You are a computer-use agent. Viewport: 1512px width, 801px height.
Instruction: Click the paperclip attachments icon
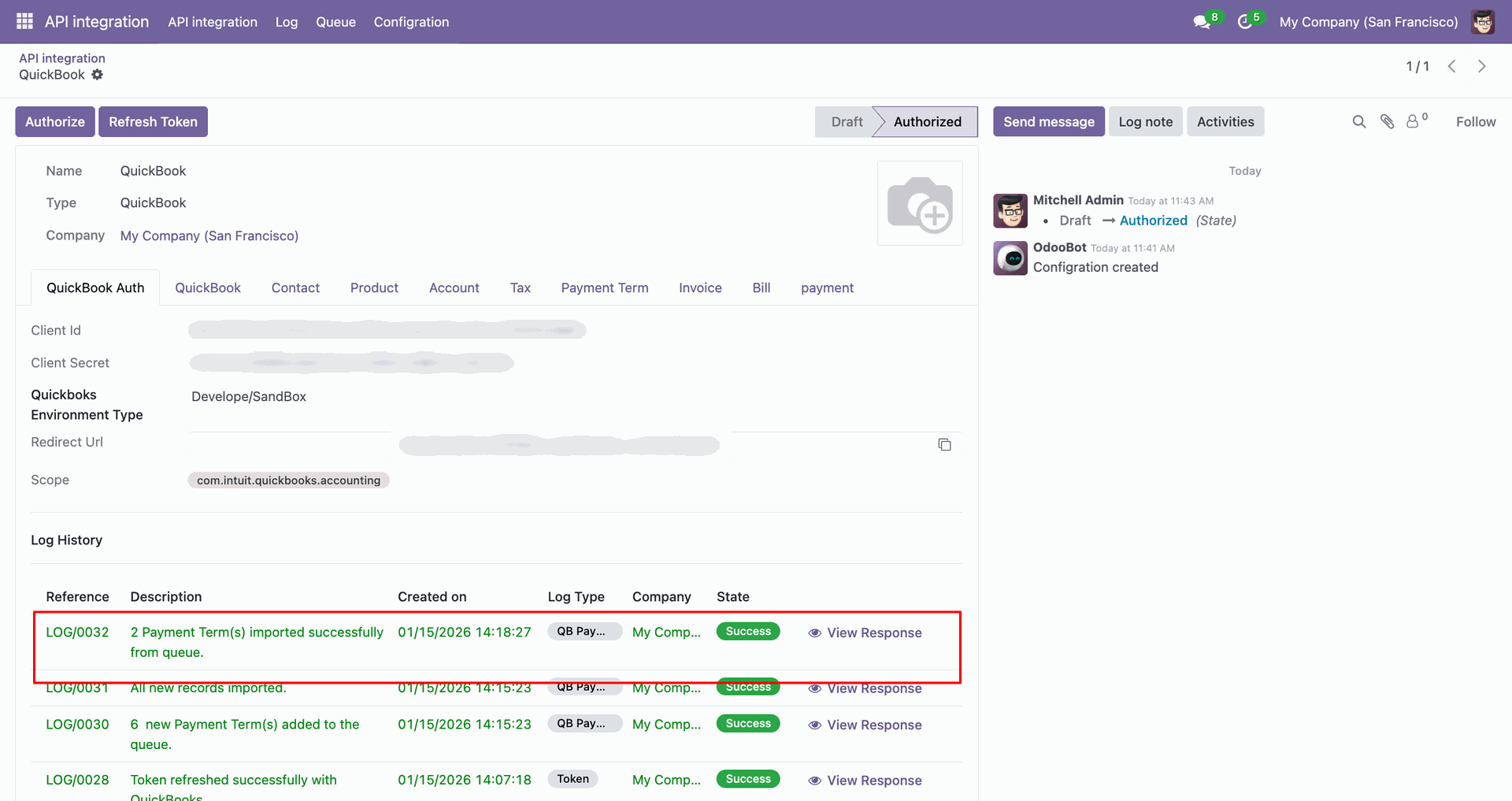point(1387,121)
